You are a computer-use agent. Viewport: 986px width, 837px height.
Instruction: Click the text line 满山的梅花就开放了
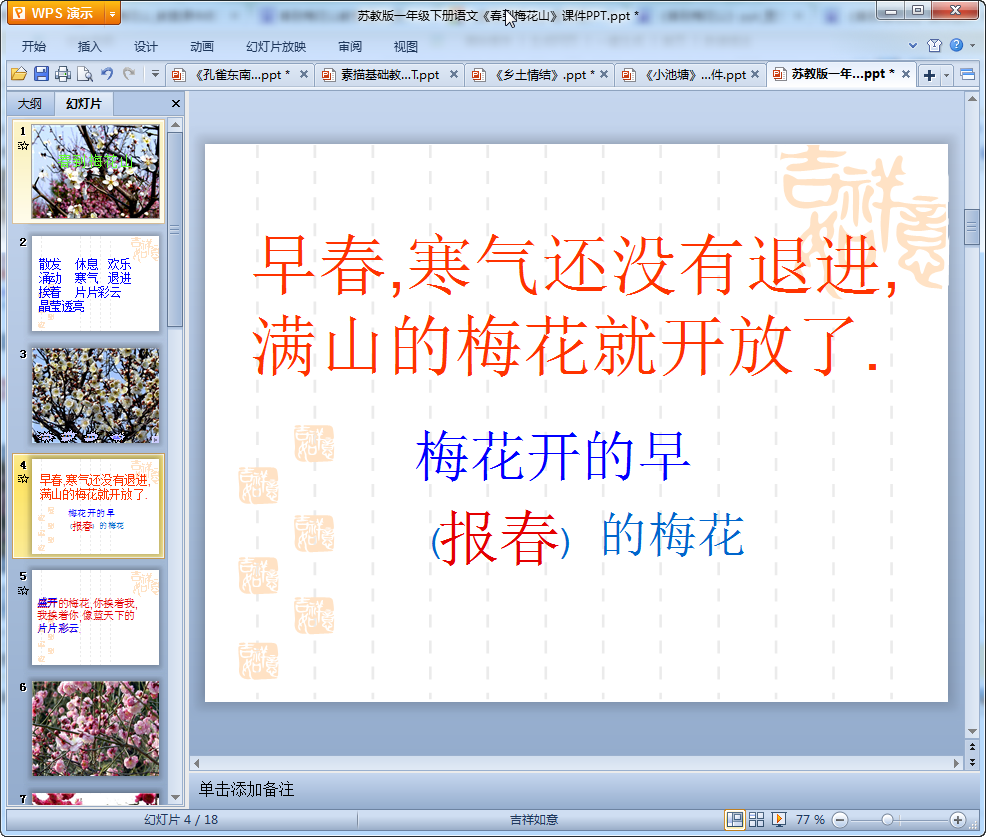pos(565,346)
